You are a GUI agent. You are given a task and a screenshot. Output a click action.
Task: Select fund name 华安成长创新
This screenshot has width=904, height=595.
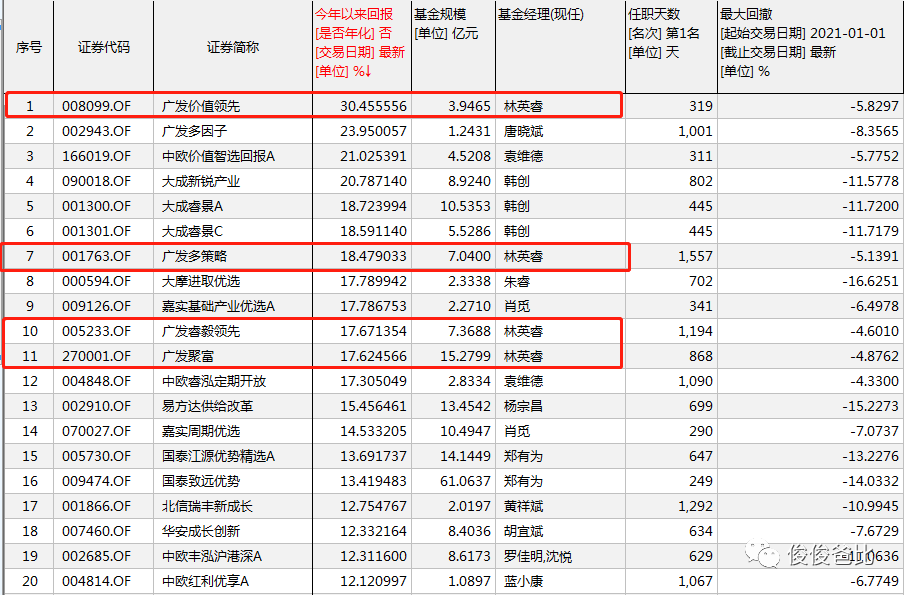click(201, 531)
